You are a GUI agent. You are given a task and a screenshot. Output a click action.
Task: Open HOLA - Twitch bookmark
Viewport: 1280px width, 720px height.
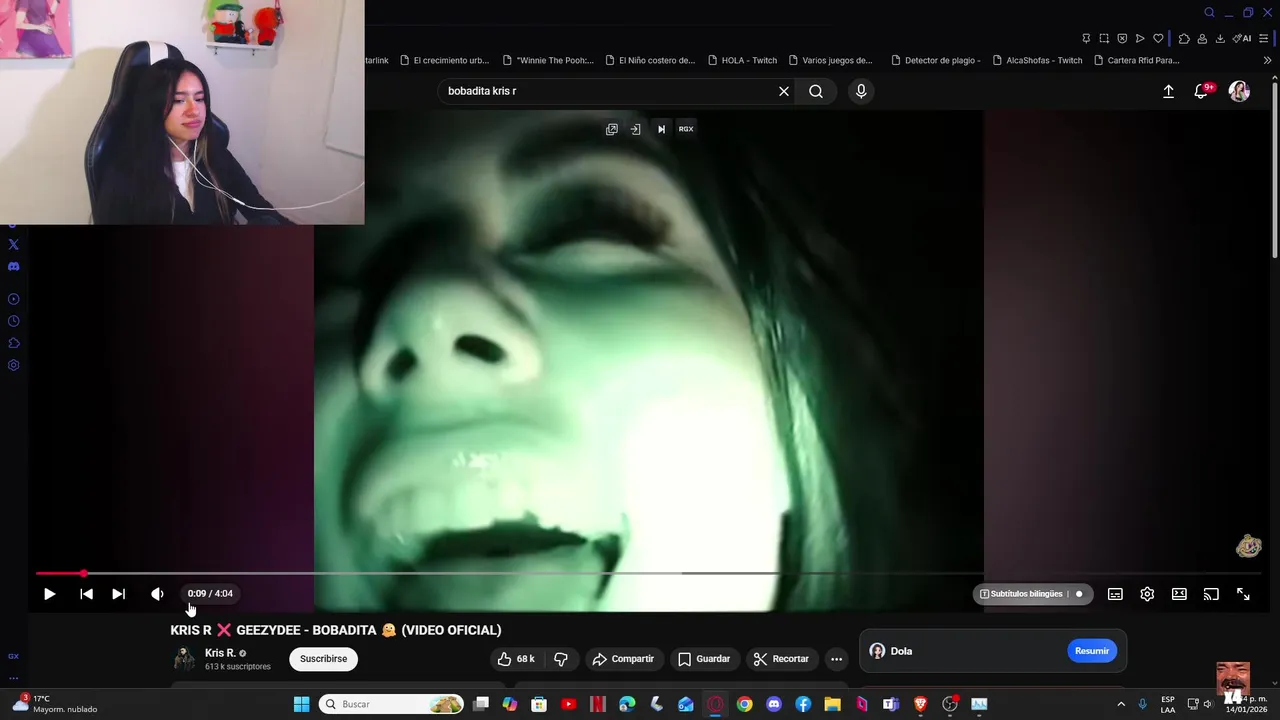[x=742, y=60]
